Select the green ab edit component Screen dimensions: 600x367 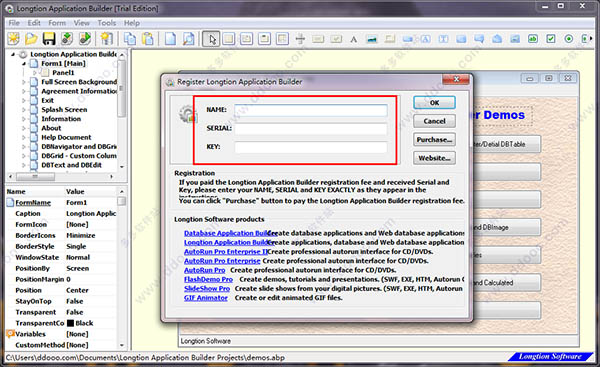point(533,39)
